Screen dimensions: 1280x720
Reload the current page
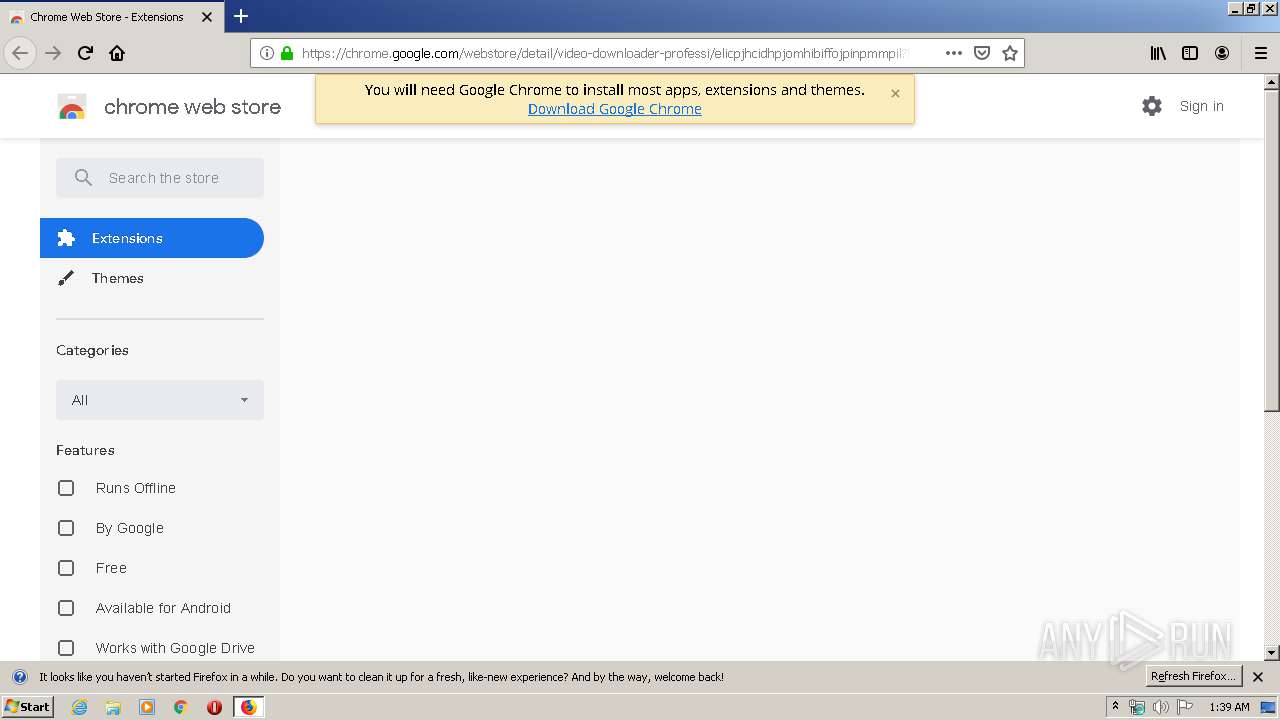click(x=85, y=53)
